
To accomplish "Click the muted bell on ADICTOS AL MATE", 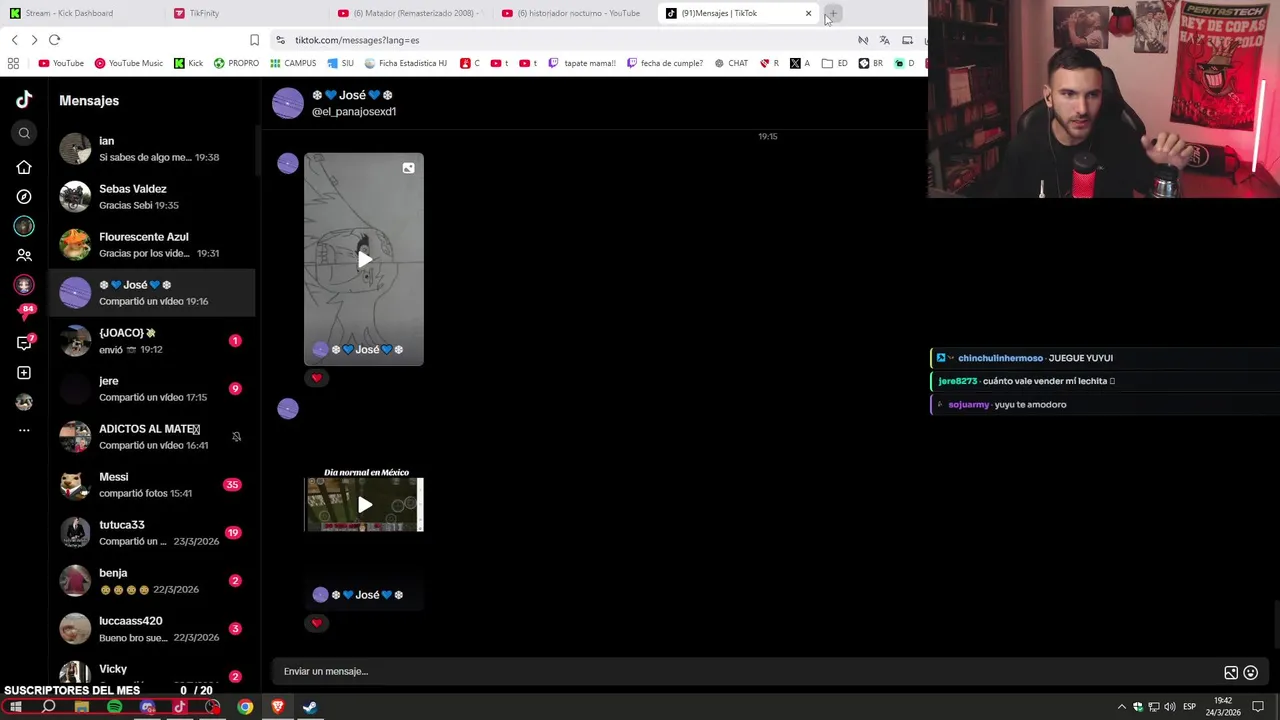I will (236, 437).
